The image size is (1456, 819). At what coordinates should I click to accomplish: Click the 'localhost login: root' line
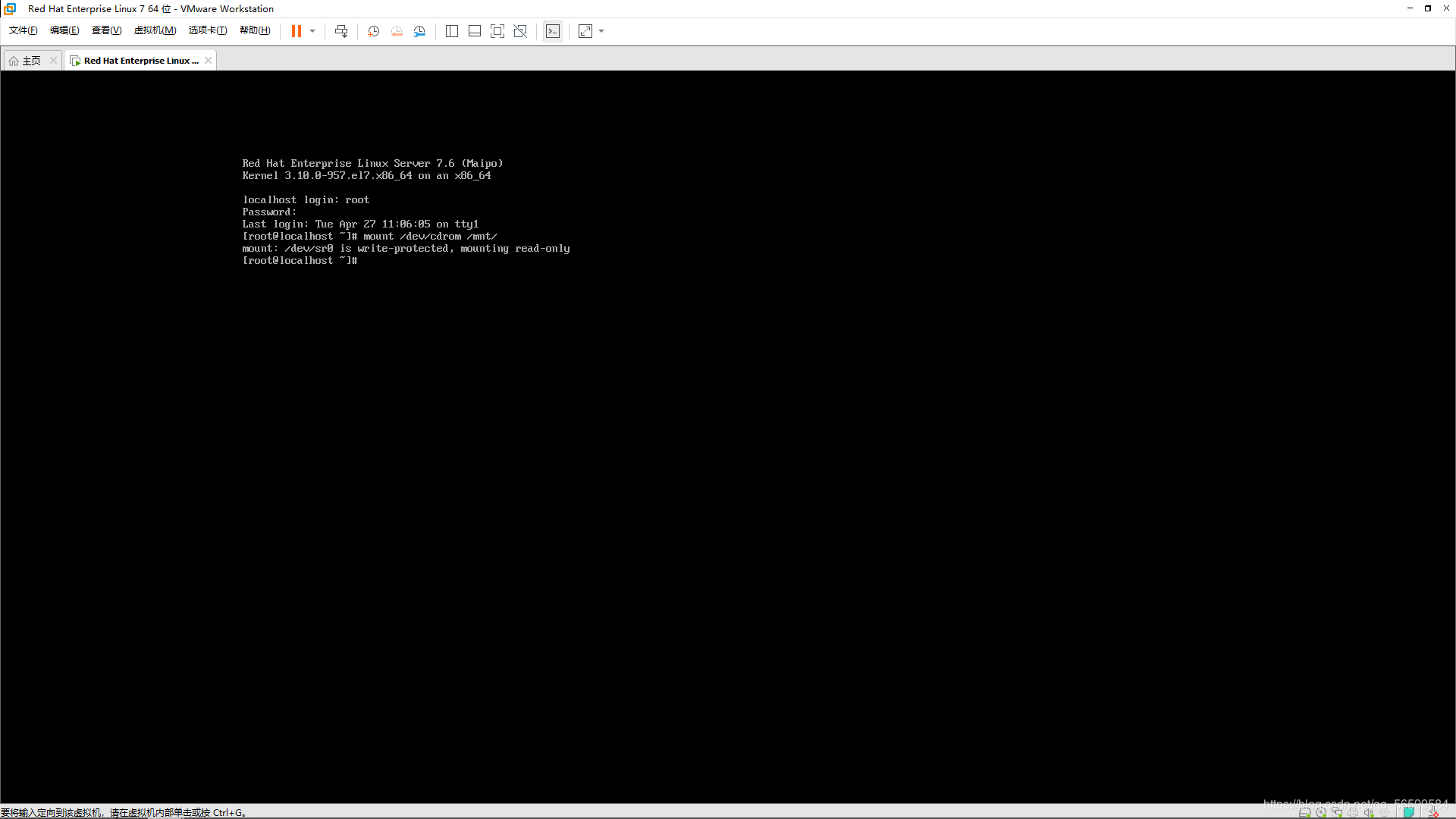pos(306,200)
